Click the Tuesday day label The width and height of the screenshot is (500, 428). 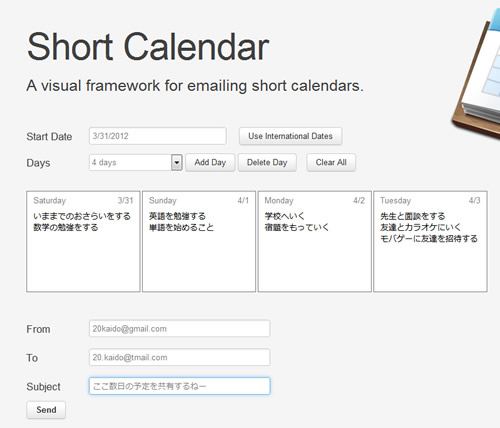[x=396, y=201]
